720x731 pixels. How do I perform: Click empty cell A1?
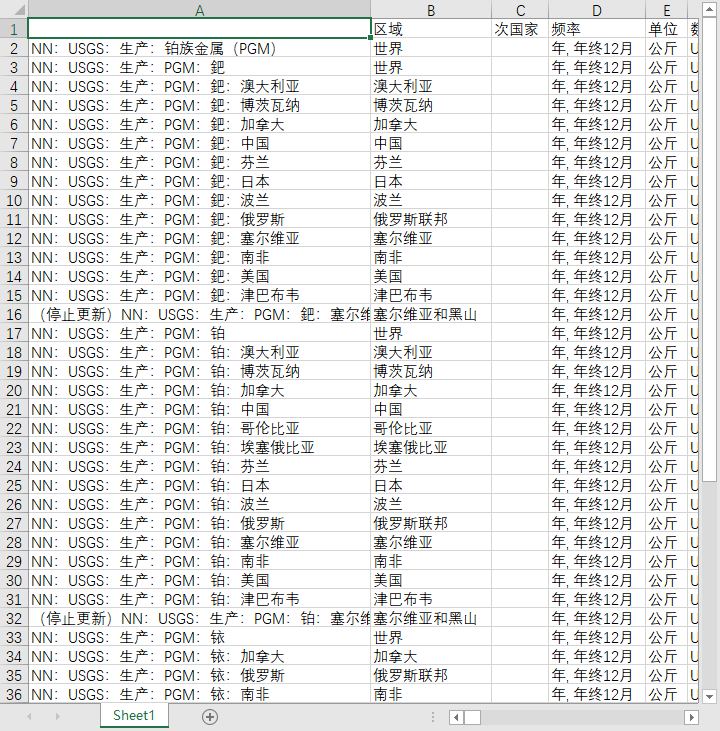(200, 29)
